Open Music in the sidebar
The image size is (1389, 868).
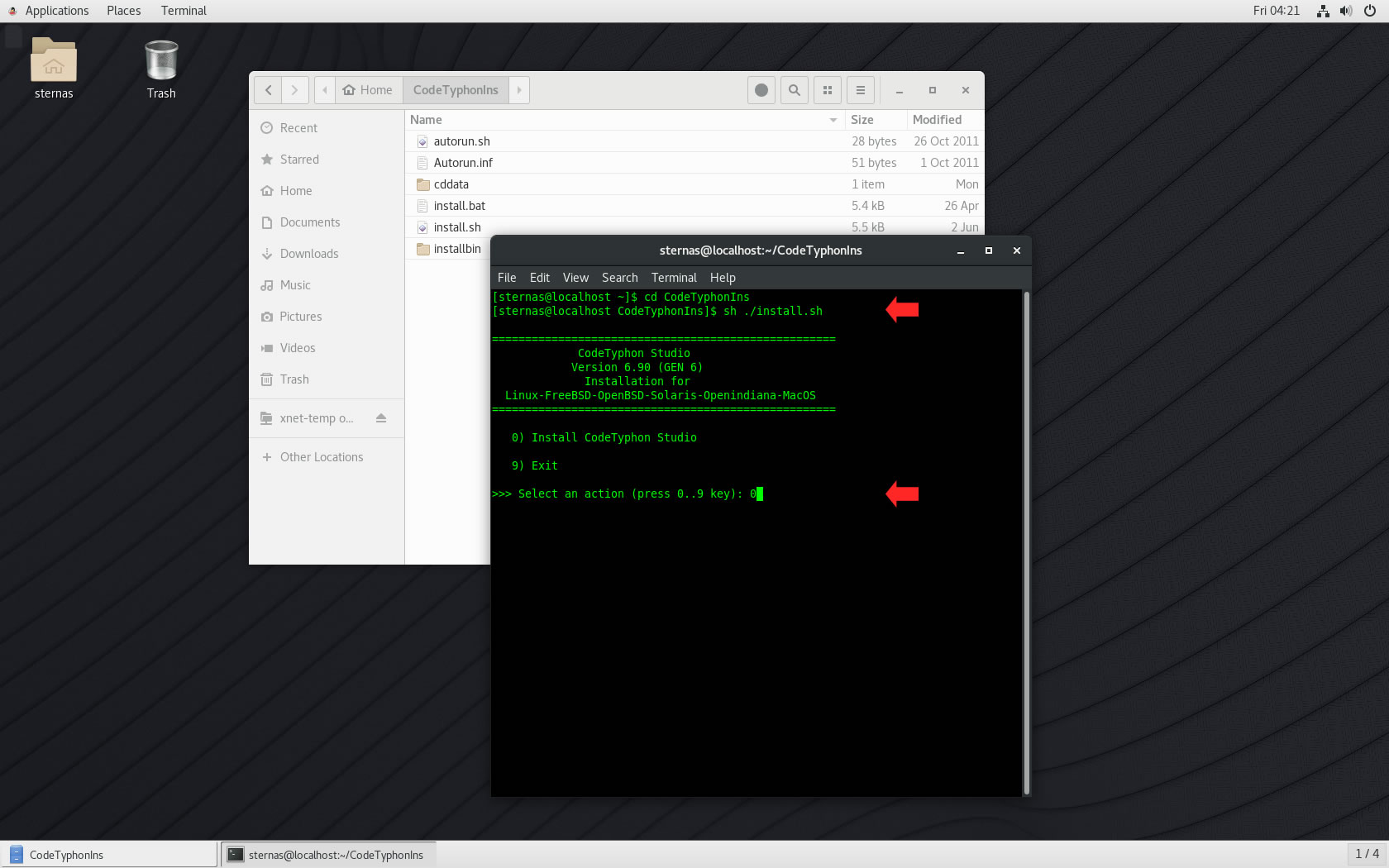point(327,285)
